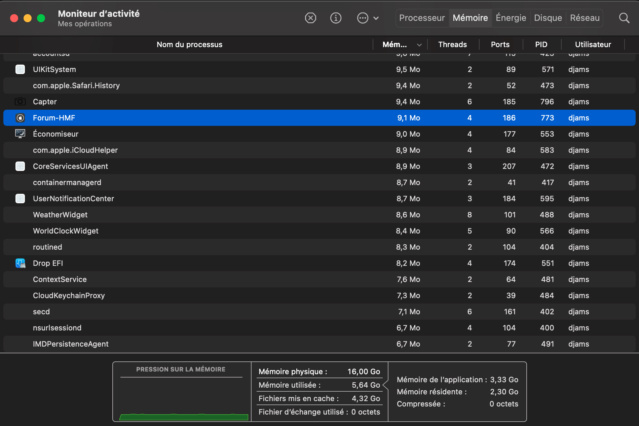The height and width of the screenshot is (426, 639).
Task: Click the UIKitSystem process icon
Action: [20, 69]
